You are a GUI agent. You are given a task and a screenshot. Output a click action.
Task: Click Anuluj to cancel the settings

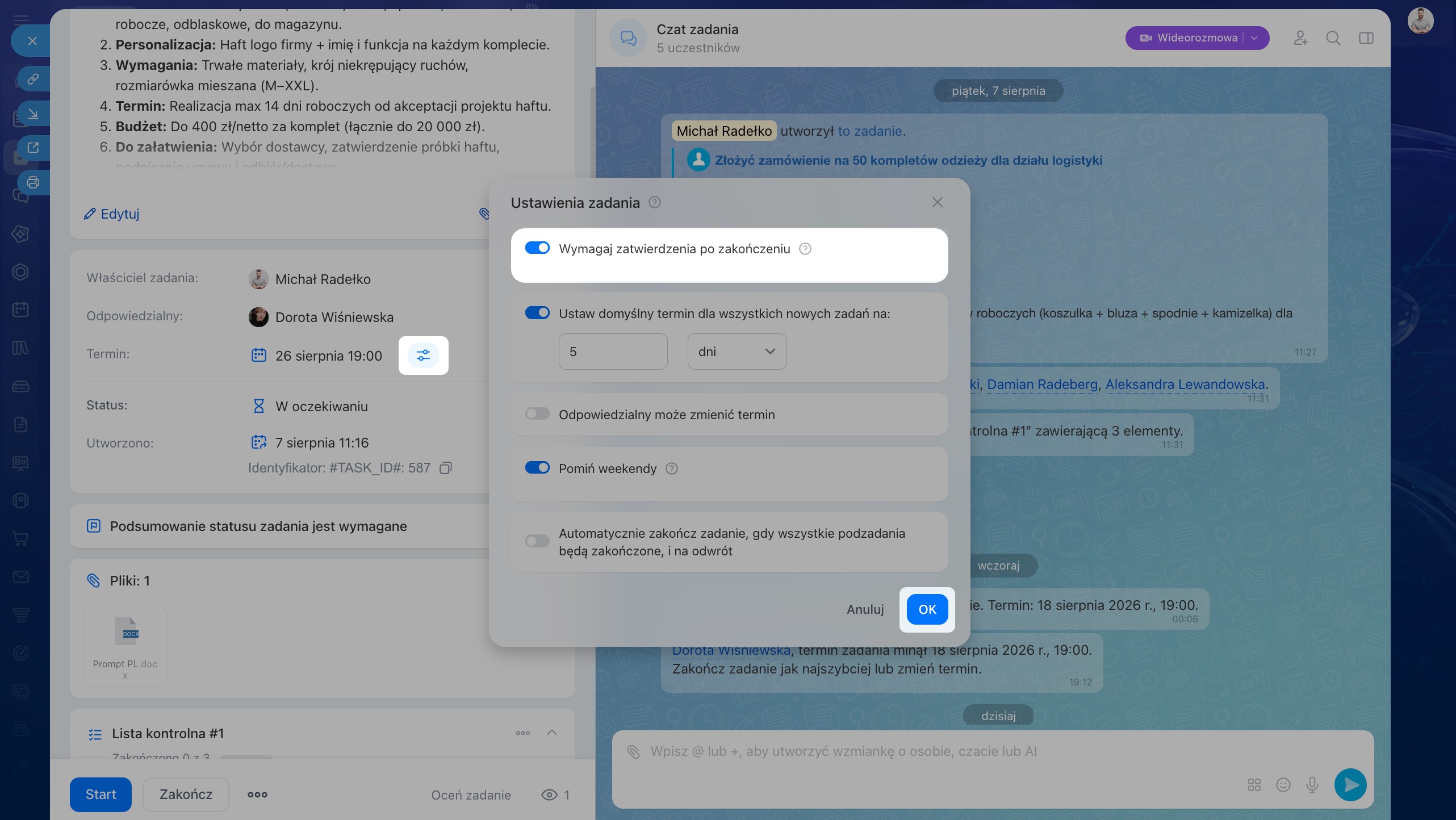865,609
